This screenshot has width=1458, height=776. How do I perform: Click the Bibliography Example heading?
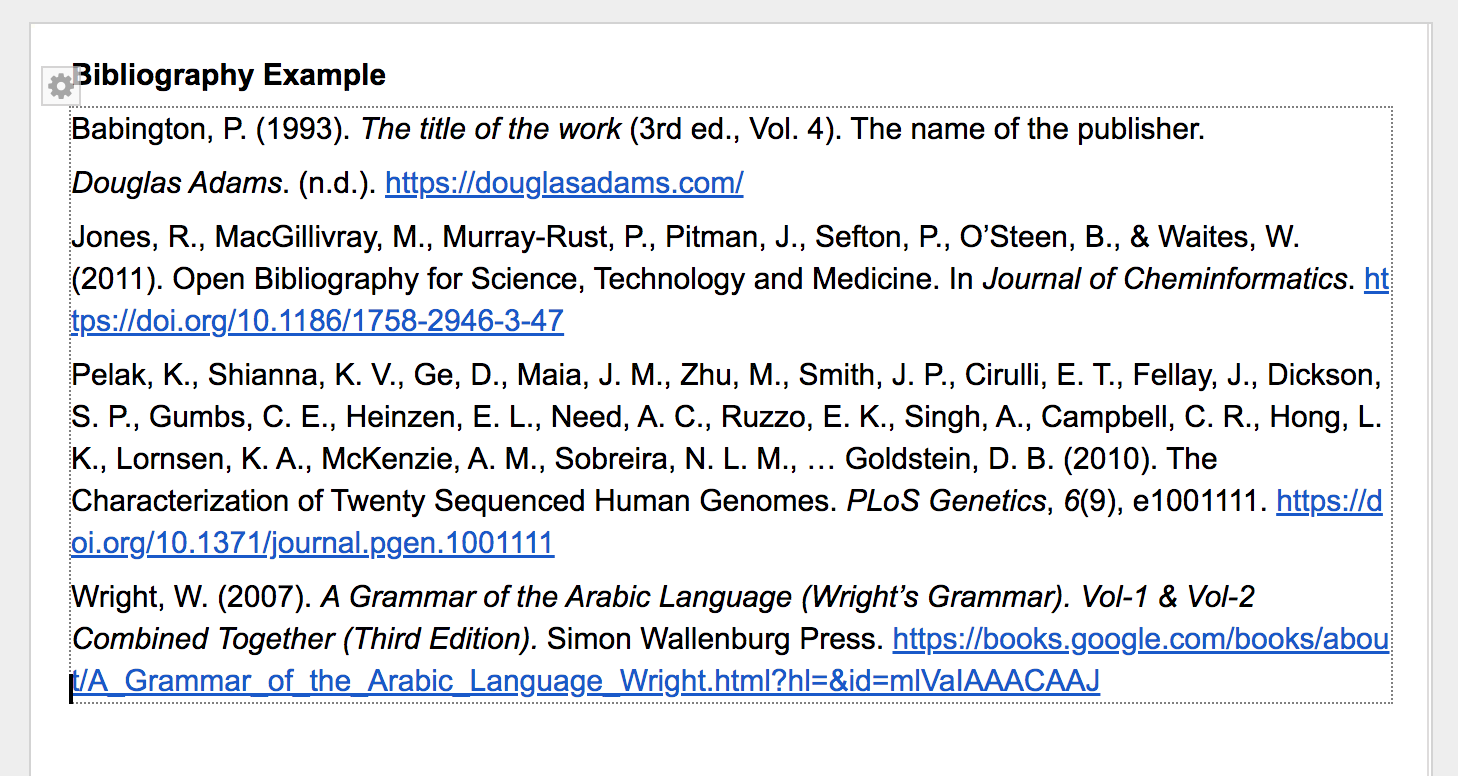point(229,75)
